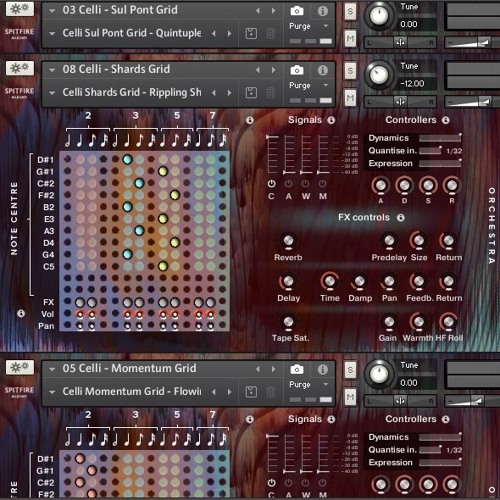Click the Reverb knob
Viewport: 500px width, 500px height.
tap(288, 241)
